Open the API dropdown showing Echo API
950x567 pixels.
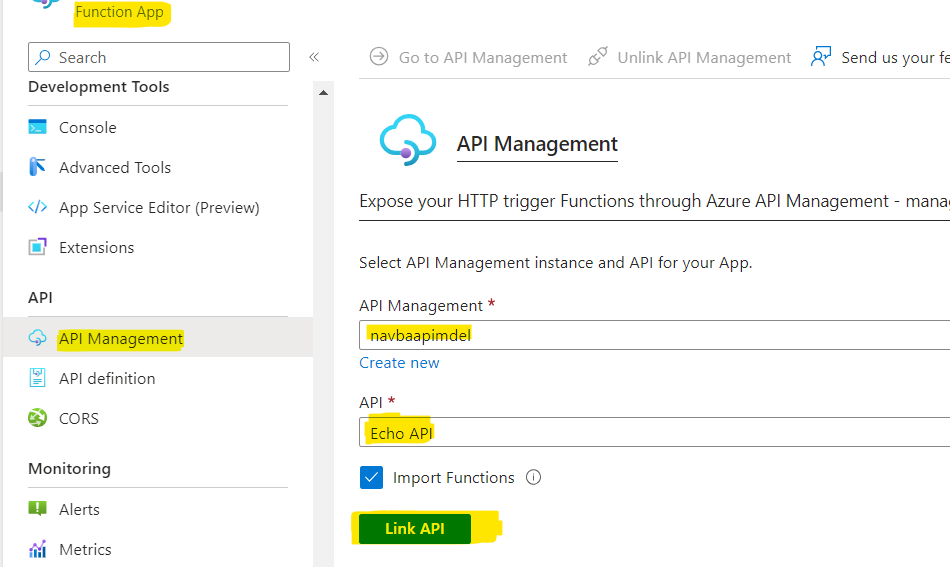pos(654,433)
